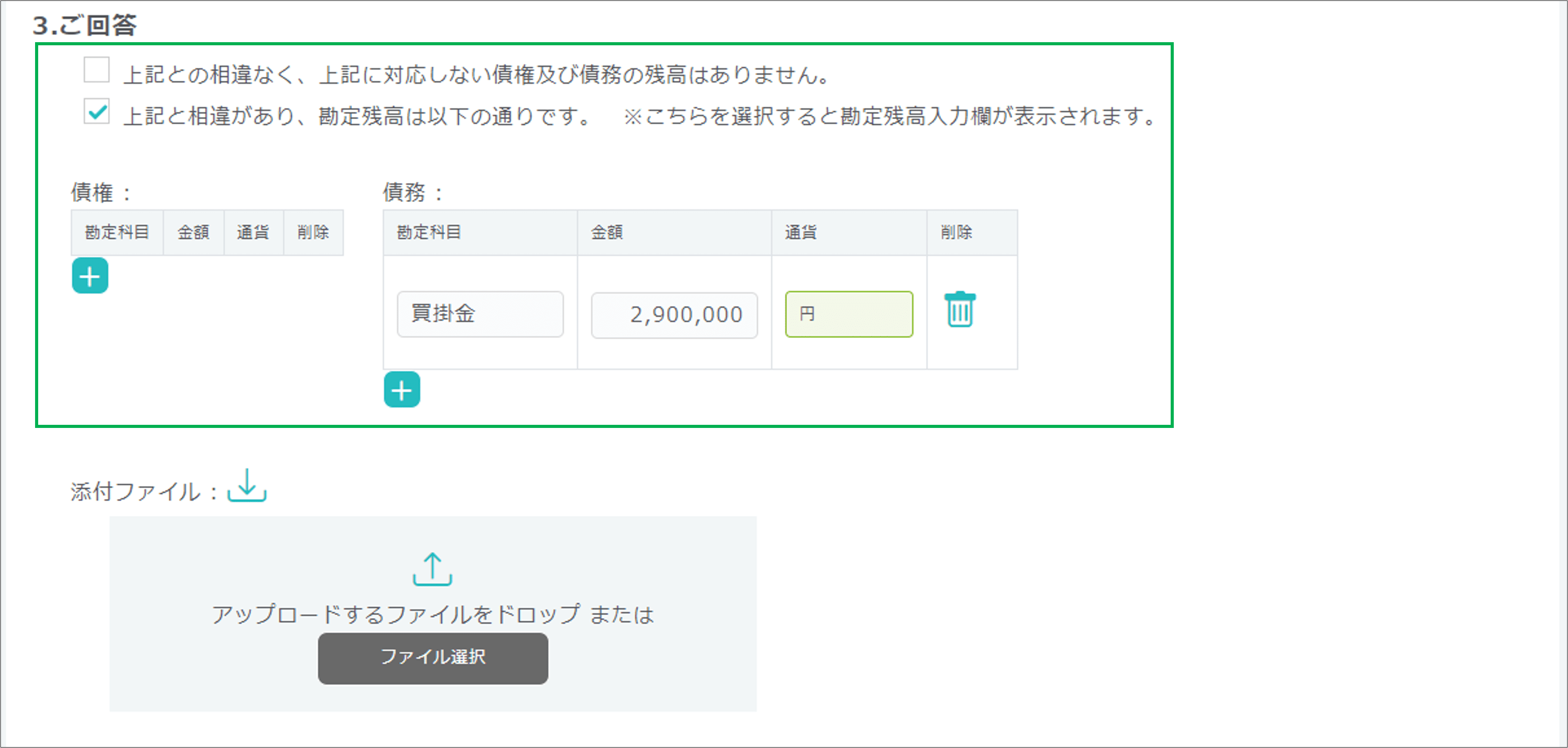Click the 削除 column header of the 債権 table
Viewport: 1568px width, 748px height.
pyautogui.click(x=314, y=232)
